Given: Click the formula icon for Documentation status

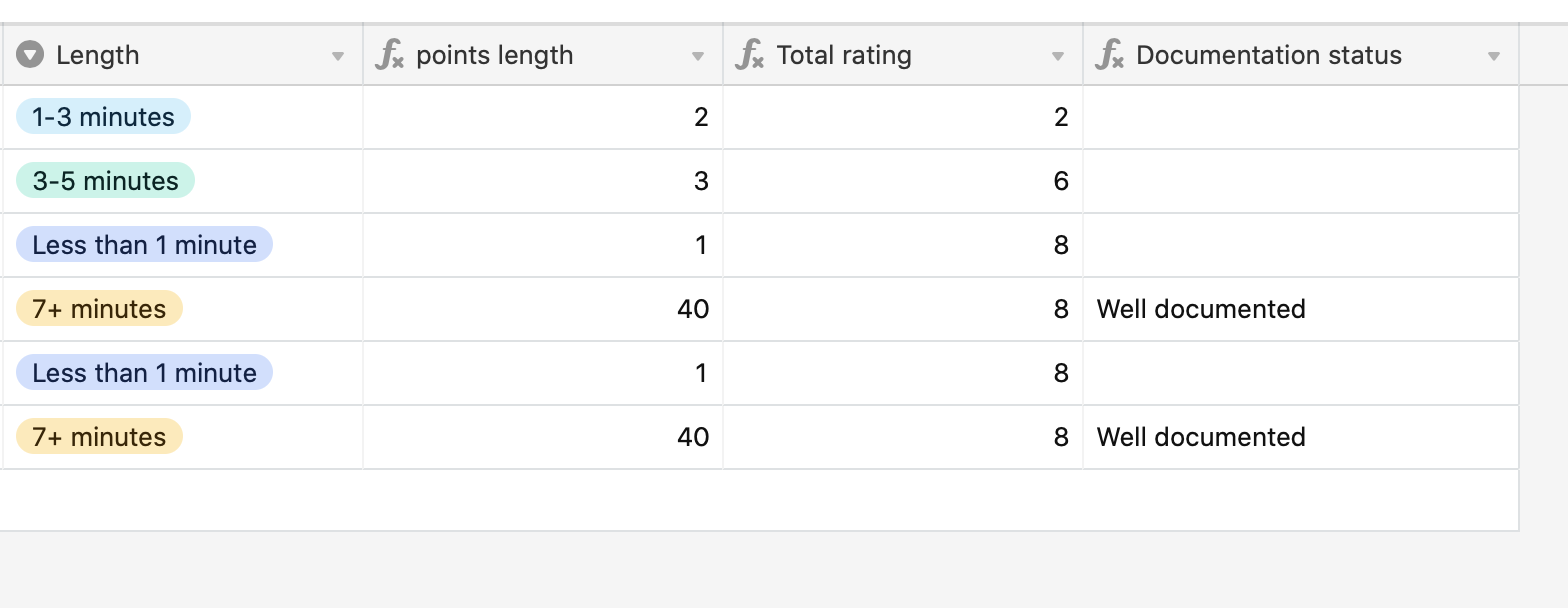Looking at the screenshot, I should [x=1110, y=55].
